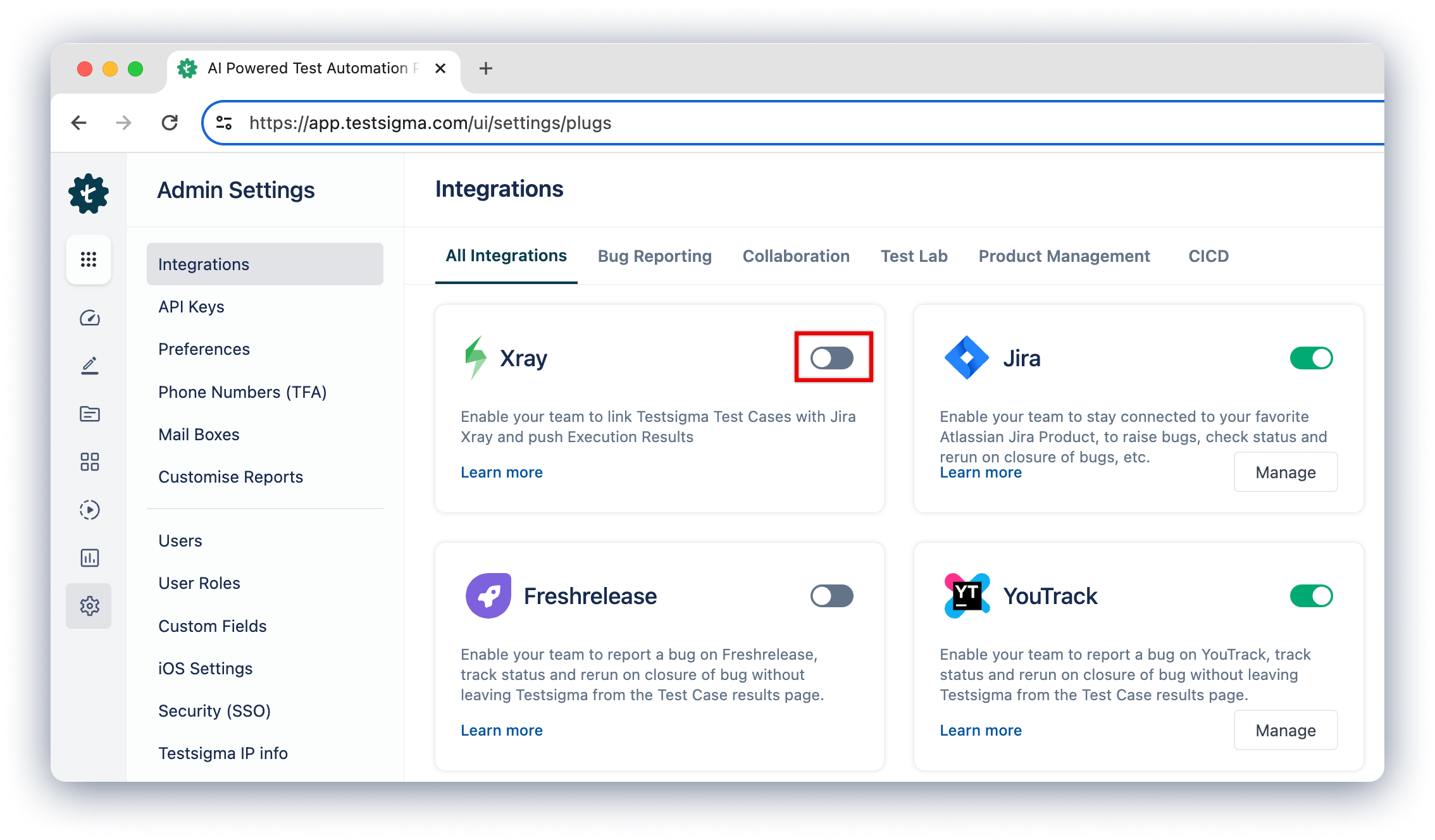Image resolution: width=1435 pixels, height=840 pixels.
Task: Toggle the Xray integration switch
Action: point(832,357)
